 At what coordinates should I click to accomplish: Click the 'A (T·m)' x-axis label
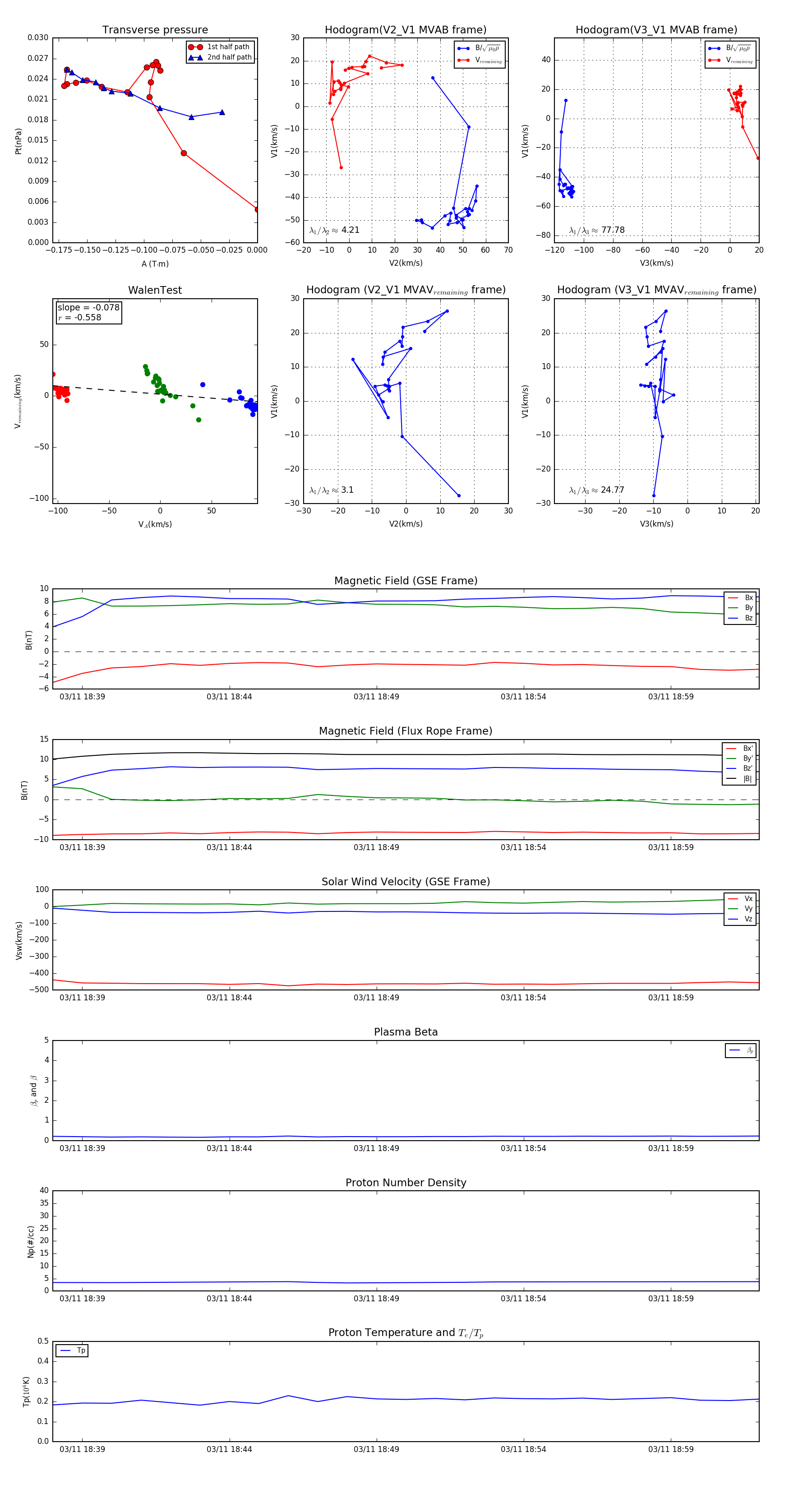pos(155,264)
